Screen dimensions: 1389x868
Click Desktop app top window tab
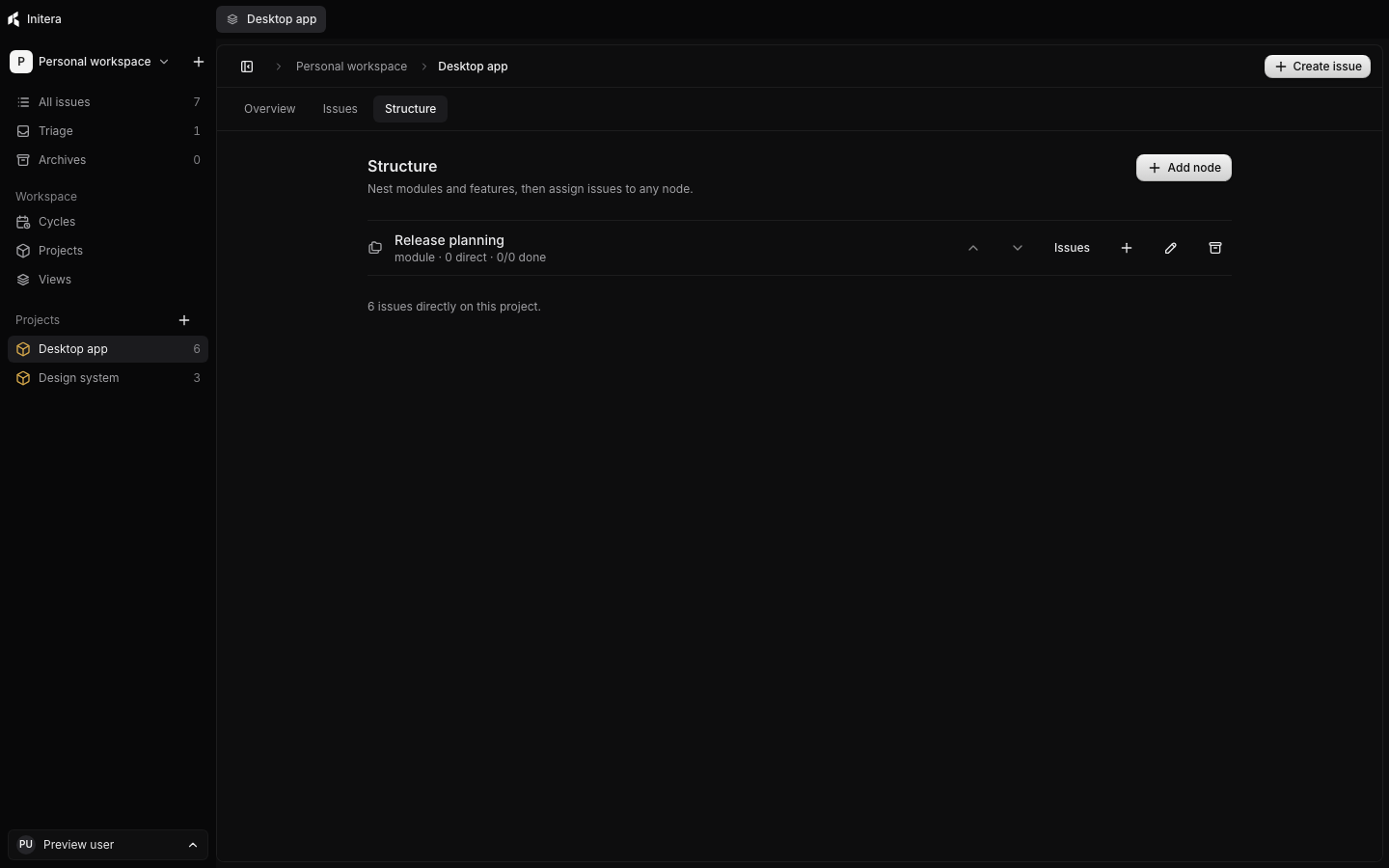271,19
